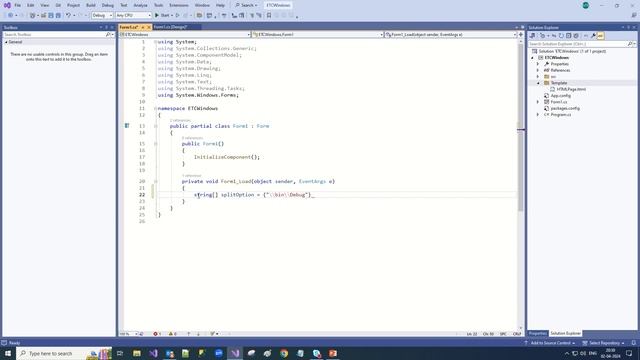The image size is (640, 360).
Task: Open the Debug menu
Action: click(x=108, y=5)
